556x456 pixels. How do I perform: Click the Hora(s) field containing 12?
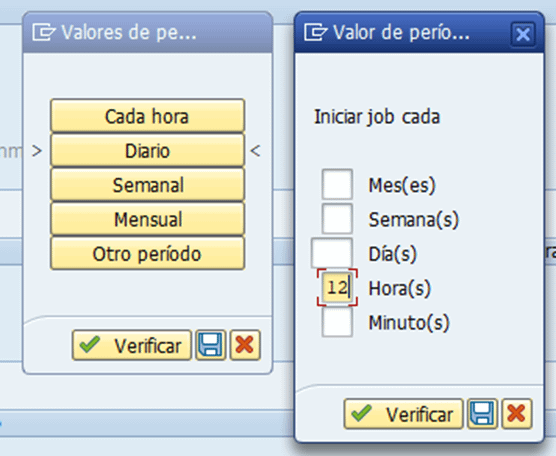tap(337, 288)
